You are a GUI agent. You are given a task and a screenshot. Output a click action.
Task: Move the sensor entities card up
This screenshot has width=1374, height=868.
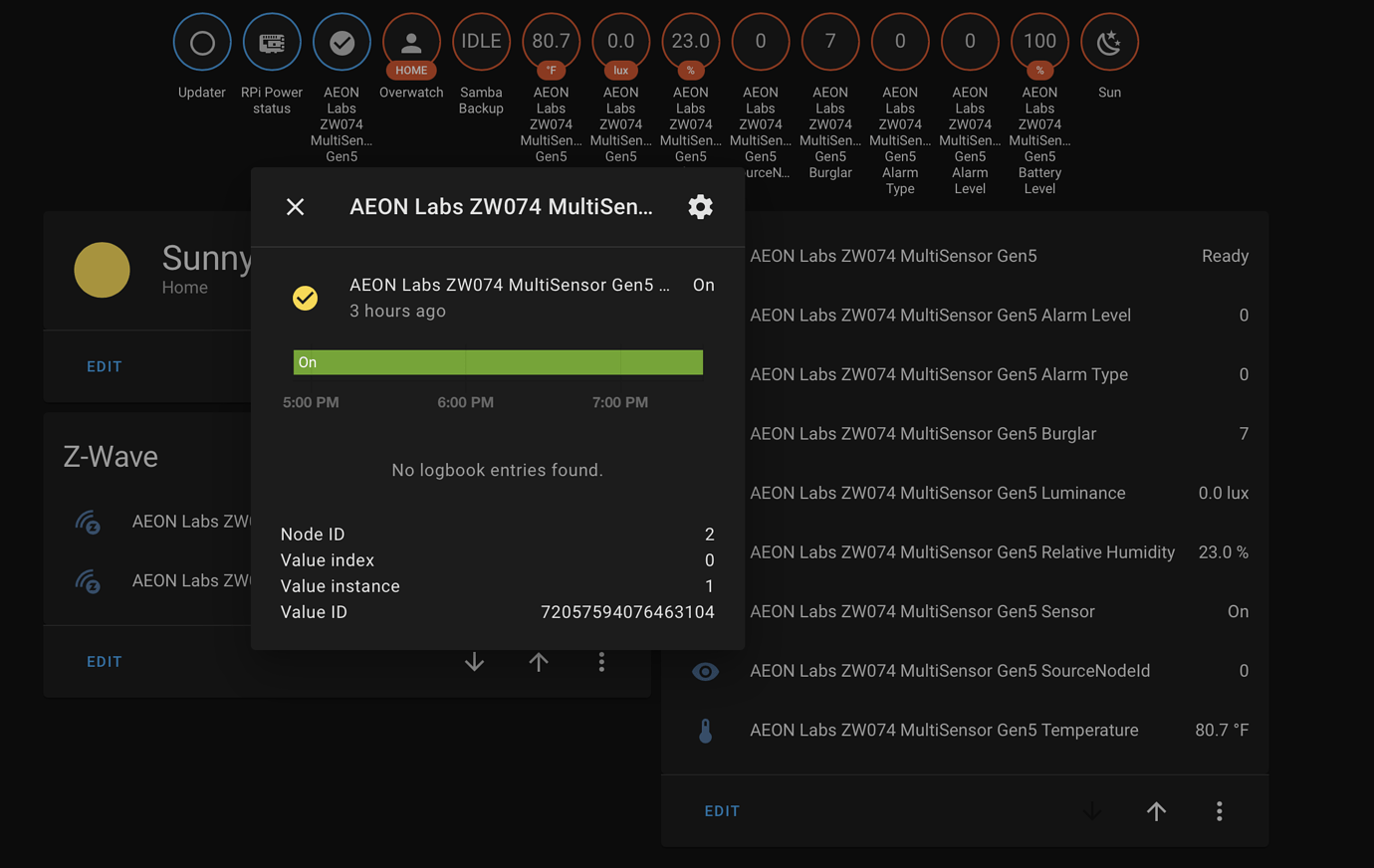point(1156,811)
